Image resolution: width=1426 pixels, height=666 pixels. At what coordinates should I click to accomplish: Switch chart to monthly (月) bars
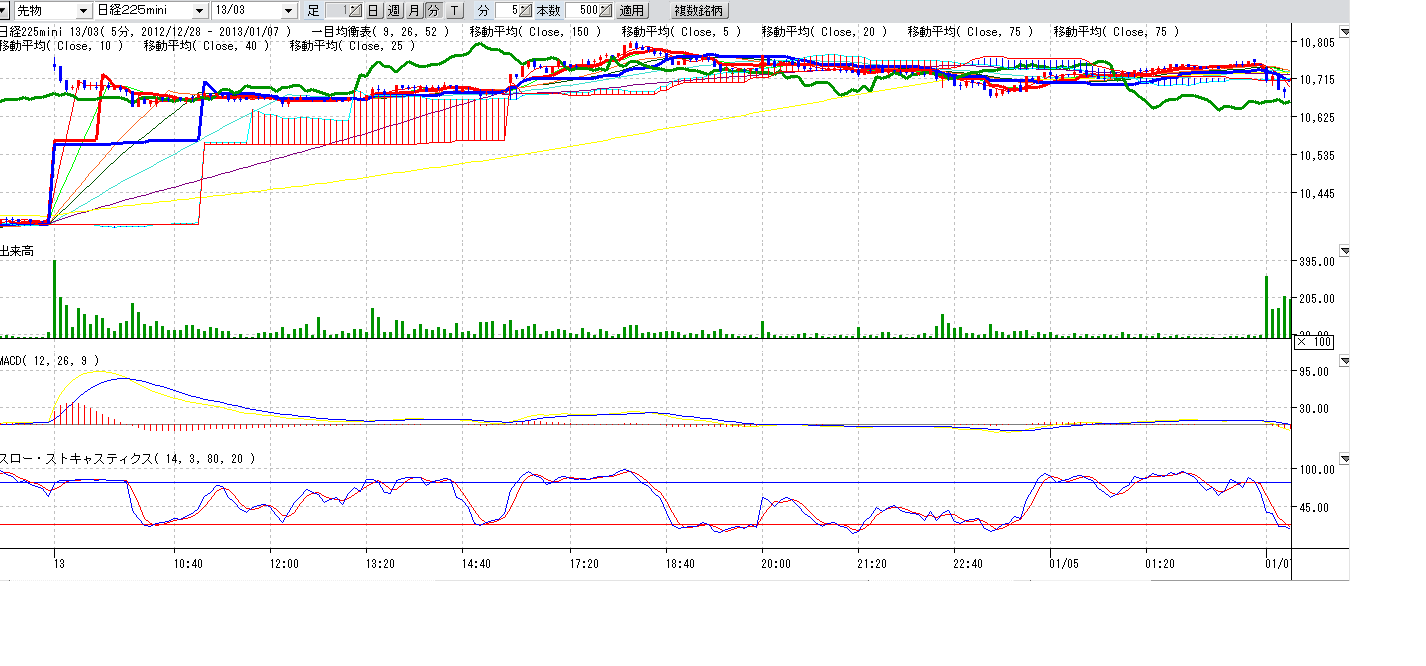click(413, 10)
